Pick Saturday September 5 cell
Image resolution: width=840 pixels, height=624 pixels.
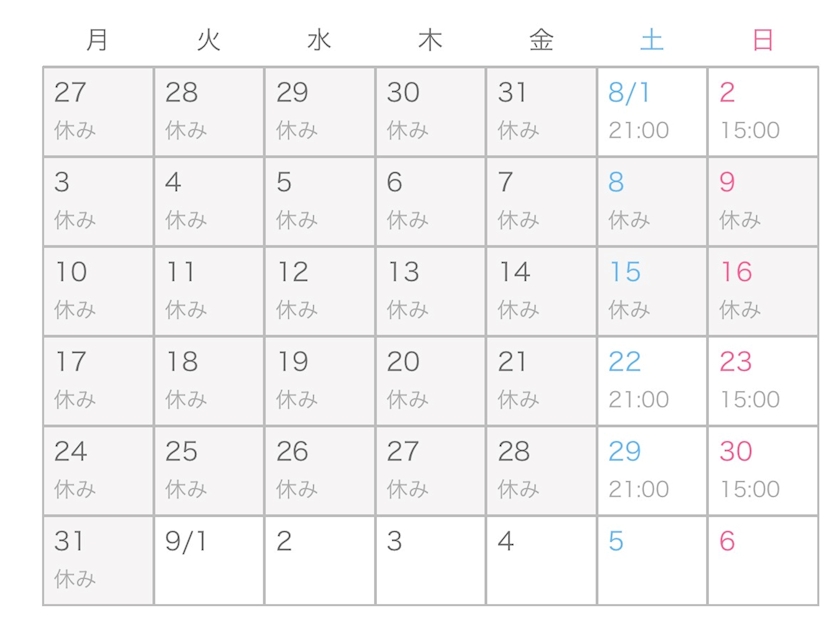pos(652,561)
